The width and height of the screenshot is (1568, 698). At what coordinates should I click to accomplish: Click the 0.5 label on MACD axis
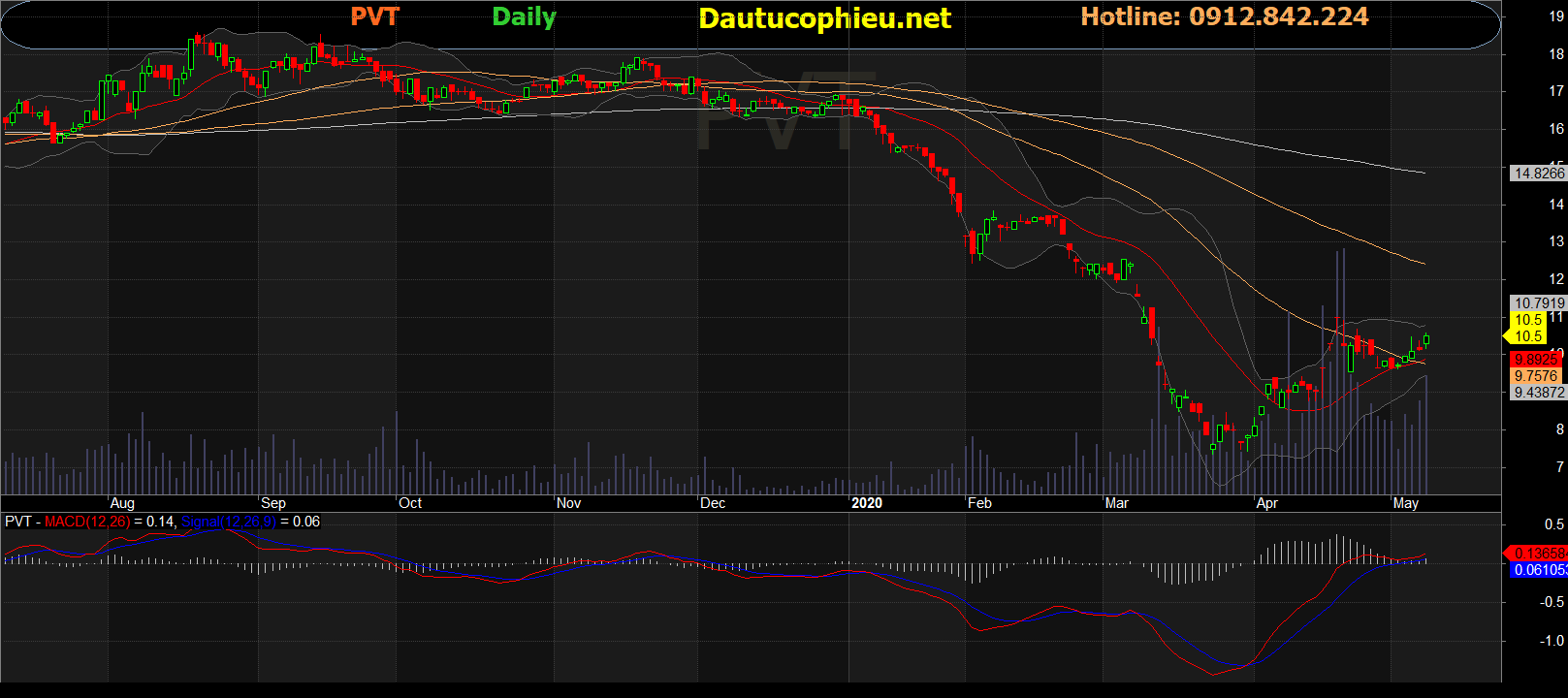[1554, 524]
